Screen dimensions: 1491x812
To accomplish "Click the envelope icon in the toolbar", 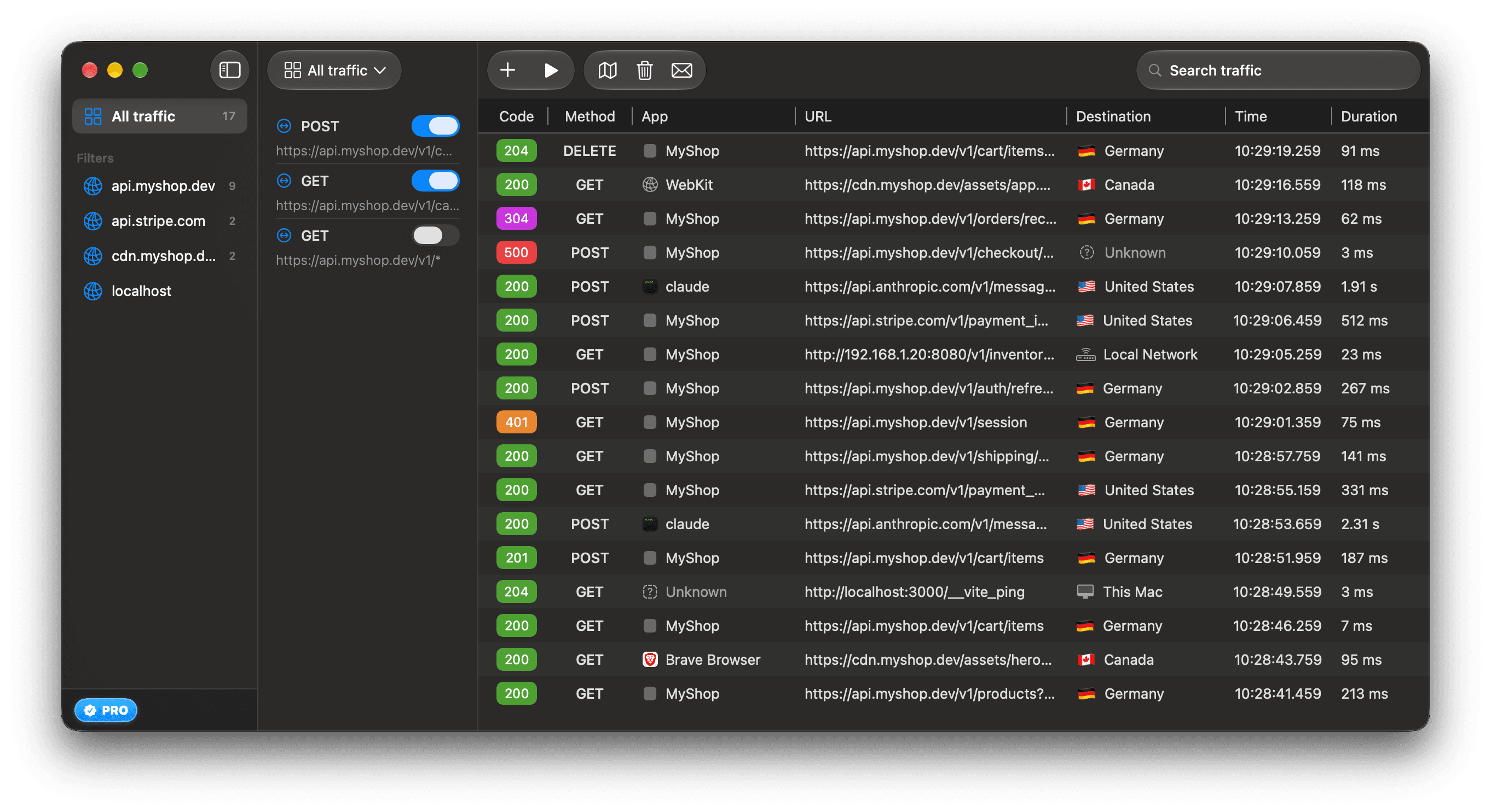I will (x=681, y=70).
